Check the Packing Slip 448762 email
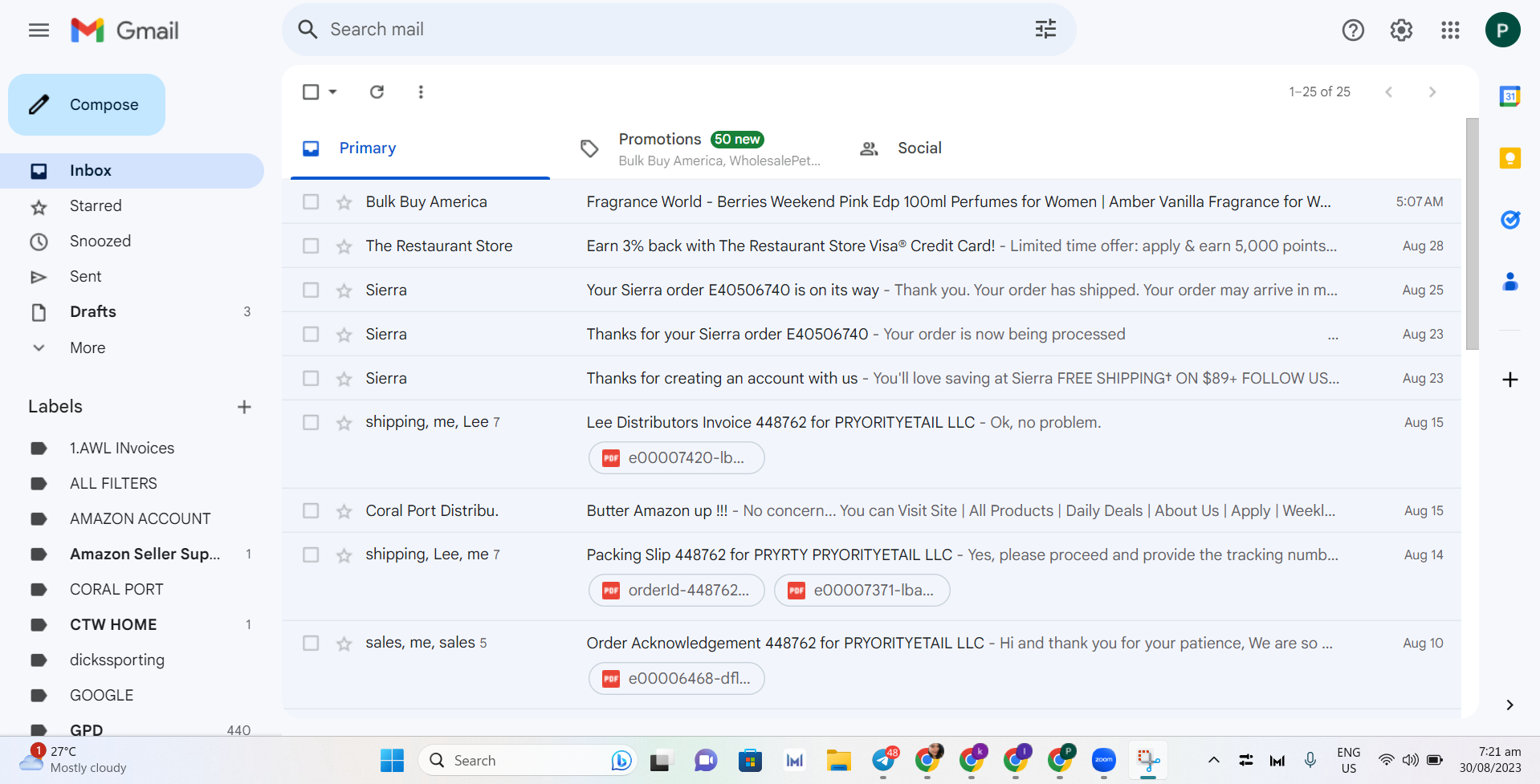1540x784 pixels. [311, 555]
